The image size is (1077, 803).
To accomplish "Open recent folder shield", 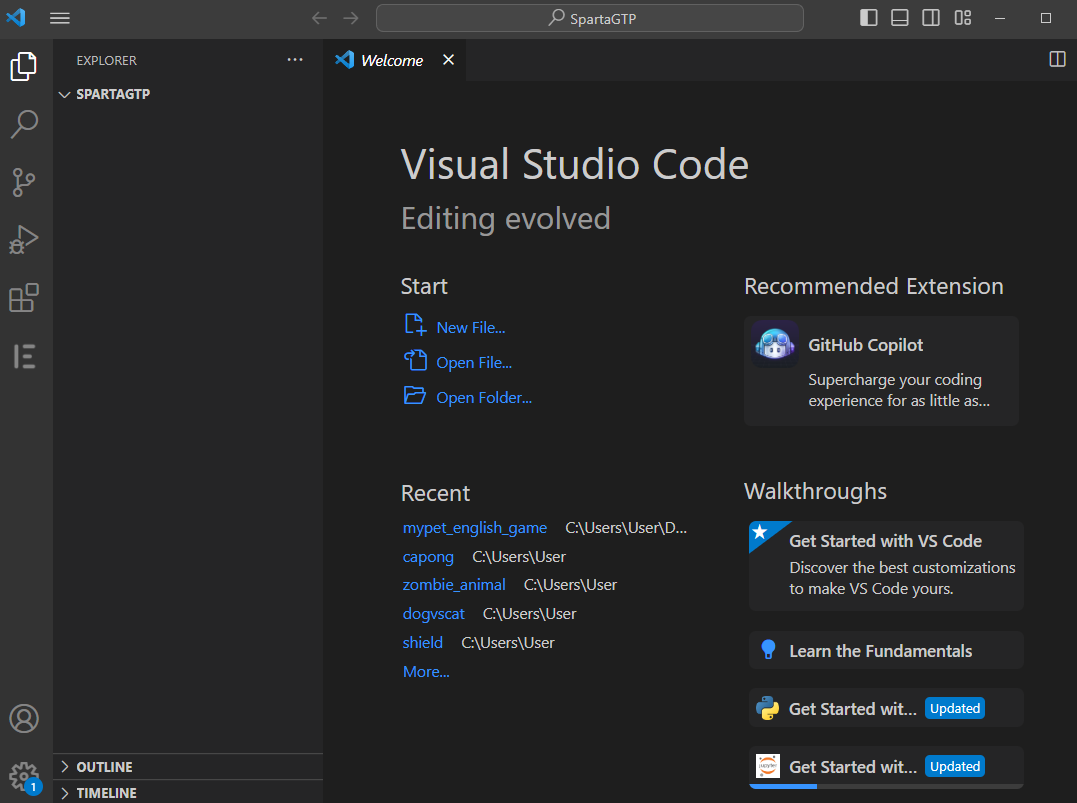I will coord(422,642).
